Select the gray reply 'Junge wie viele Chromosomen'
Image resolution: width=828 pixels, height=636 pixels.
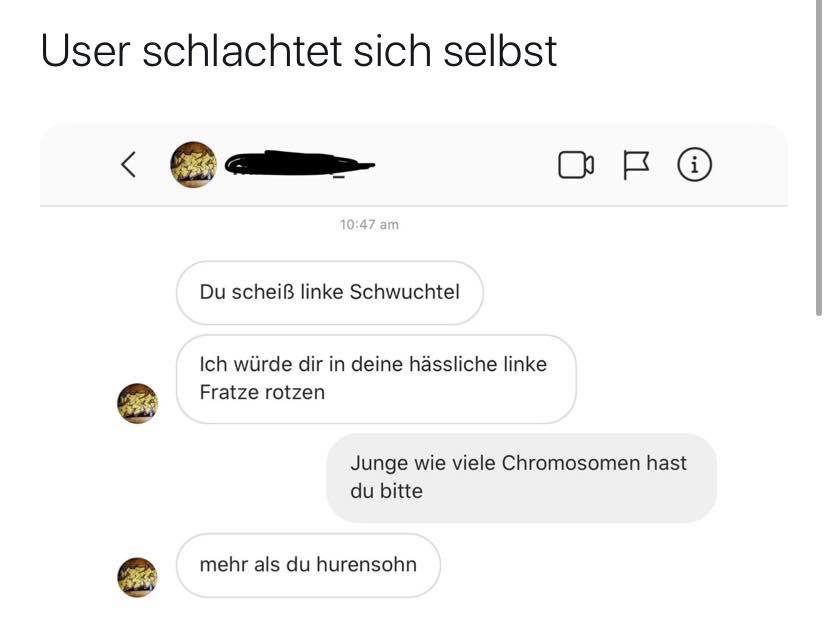click(x=522, y=478)
